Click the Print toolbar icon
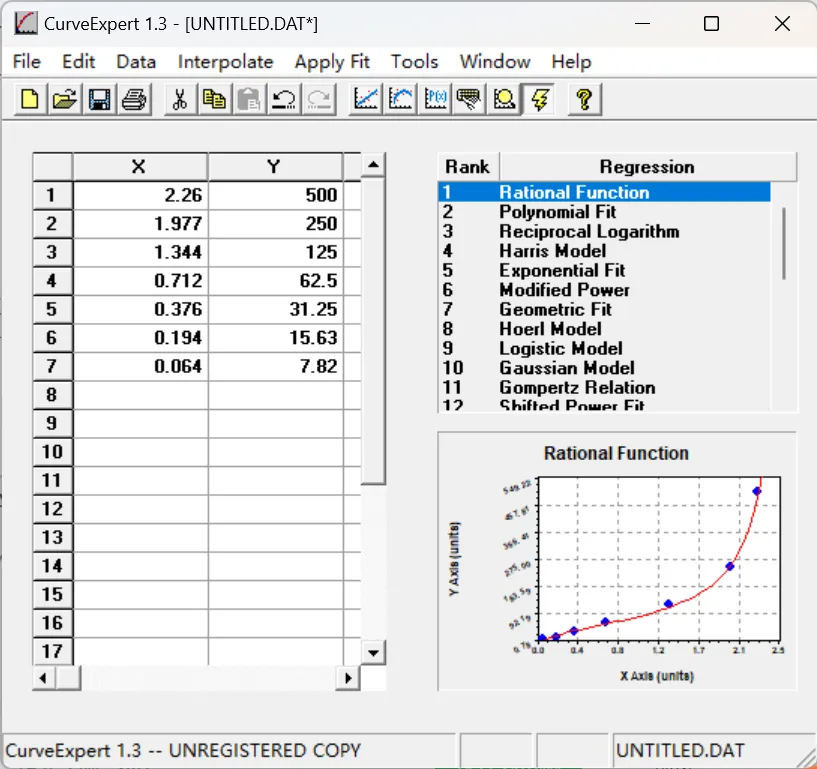 tap(134, 99)
